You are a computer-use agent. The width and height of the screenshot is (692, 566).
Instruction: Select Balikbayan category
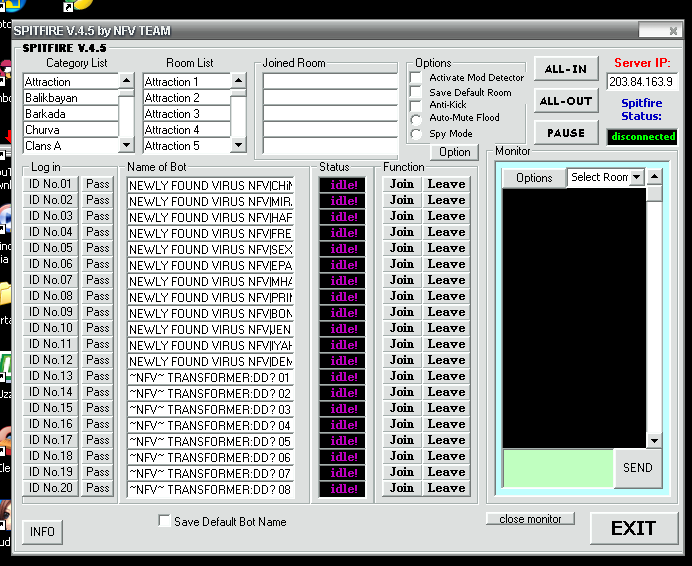pos(71,98)
